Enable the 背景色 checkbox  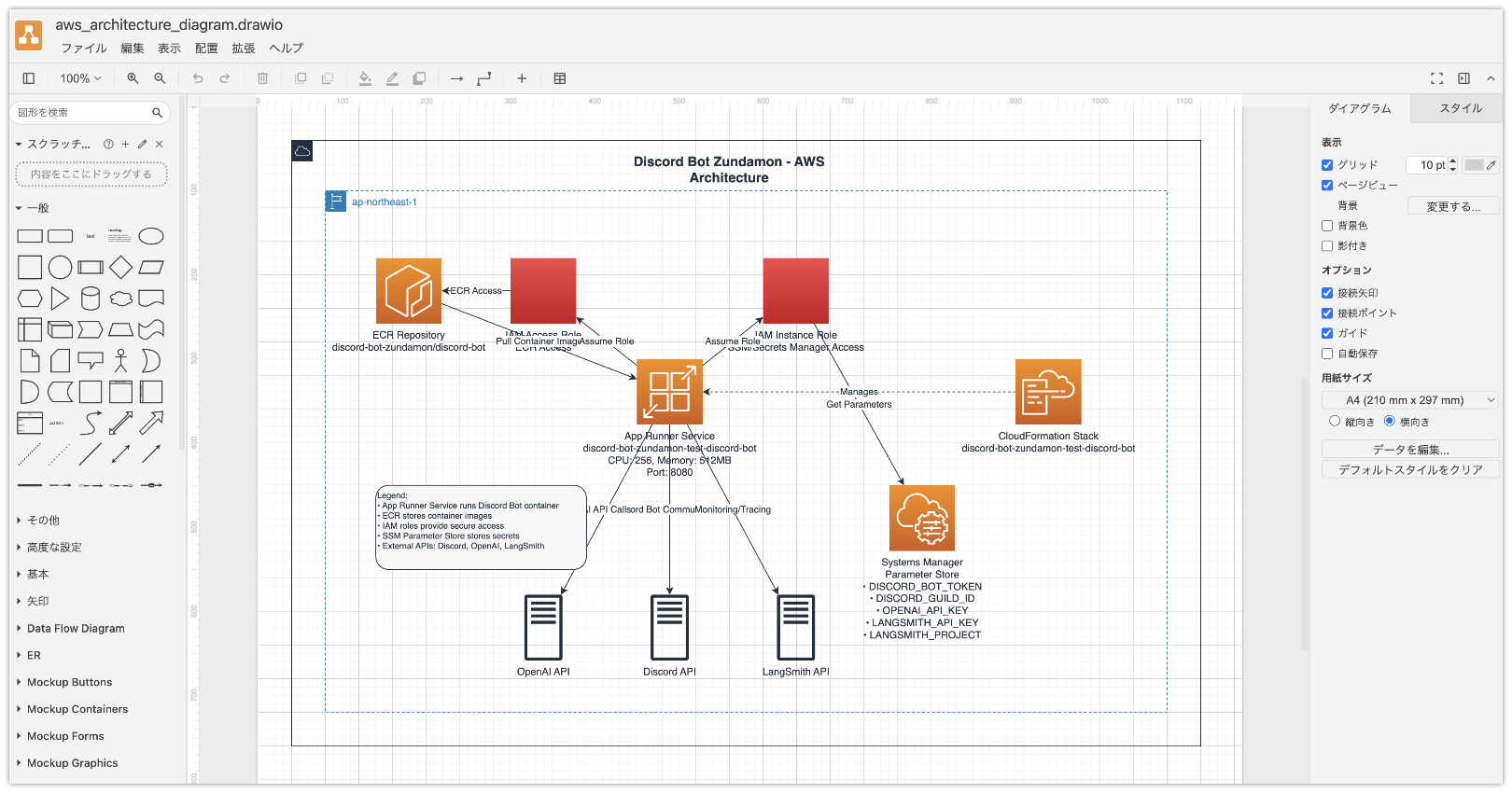click(x=1327, y=226)
